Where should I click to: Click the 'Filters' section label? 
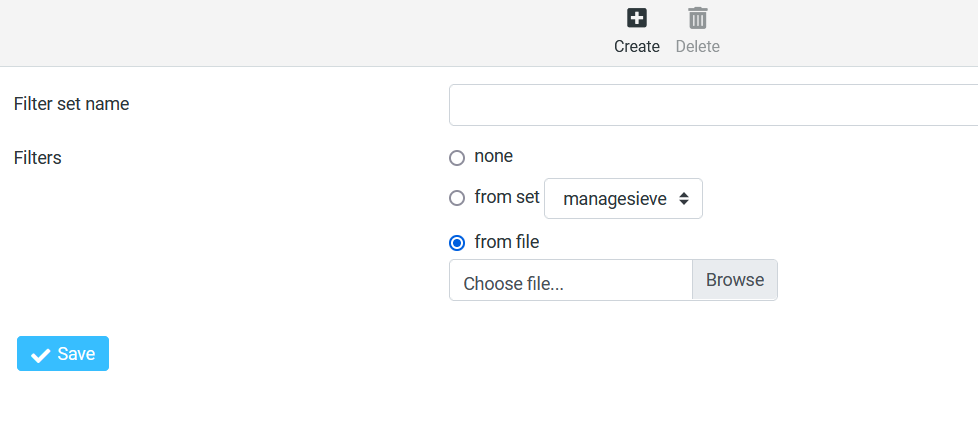pyautogui.click(x=38, y=158)
